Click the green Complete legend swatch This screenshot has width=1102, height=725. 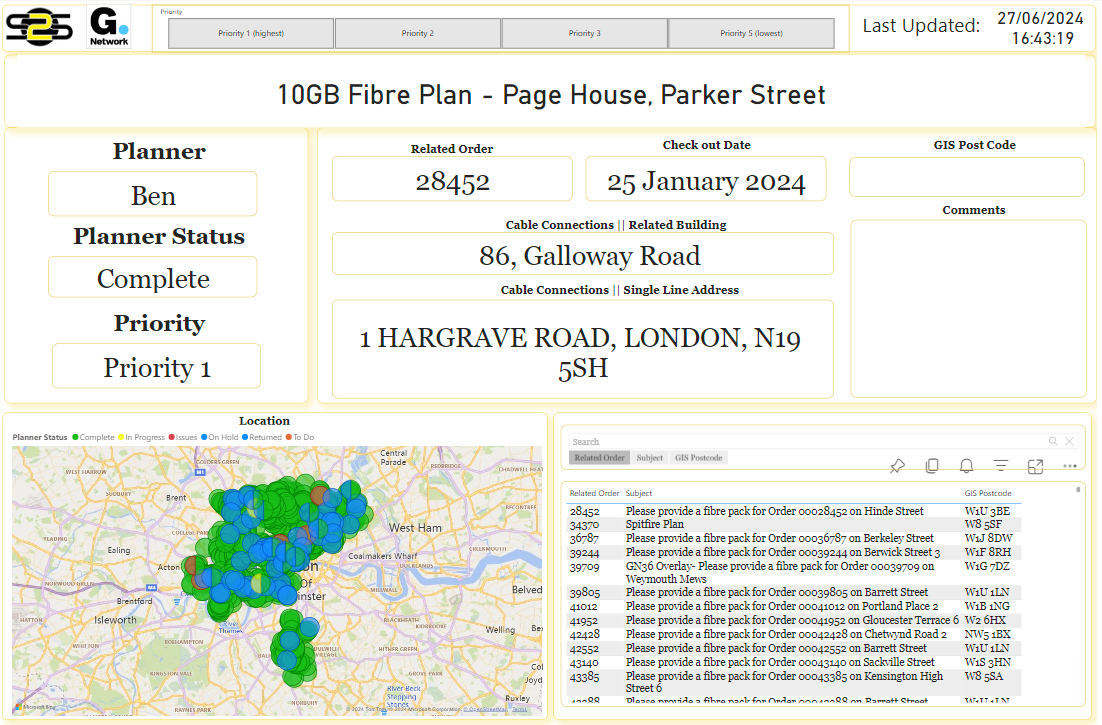(x=75, y=437)
